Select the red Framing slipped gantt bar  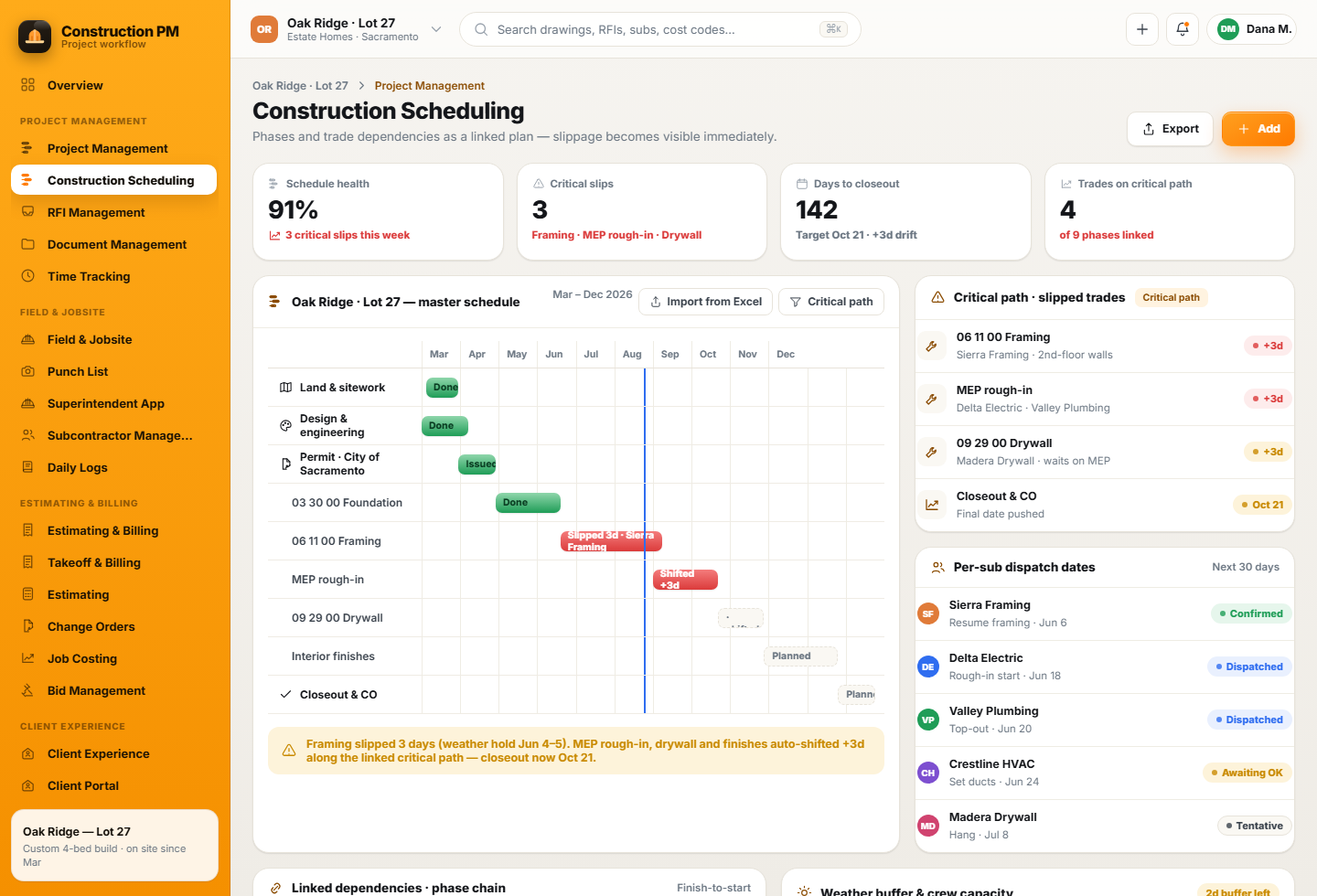[611, 541]
